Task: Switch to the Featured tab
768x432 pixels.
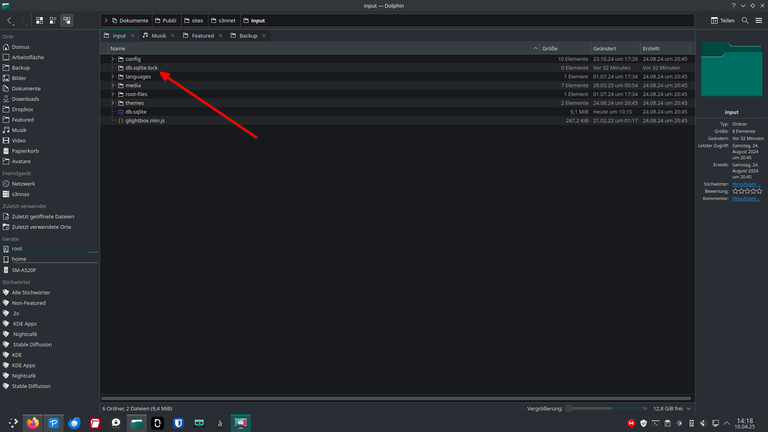Action: tap(203, 36)
